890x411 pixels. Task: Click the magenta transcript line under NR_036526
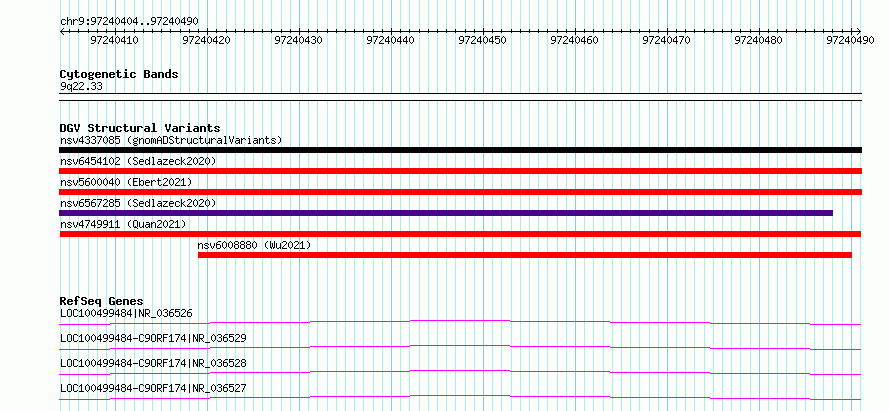pyautogui.click(x=460, y=322)
